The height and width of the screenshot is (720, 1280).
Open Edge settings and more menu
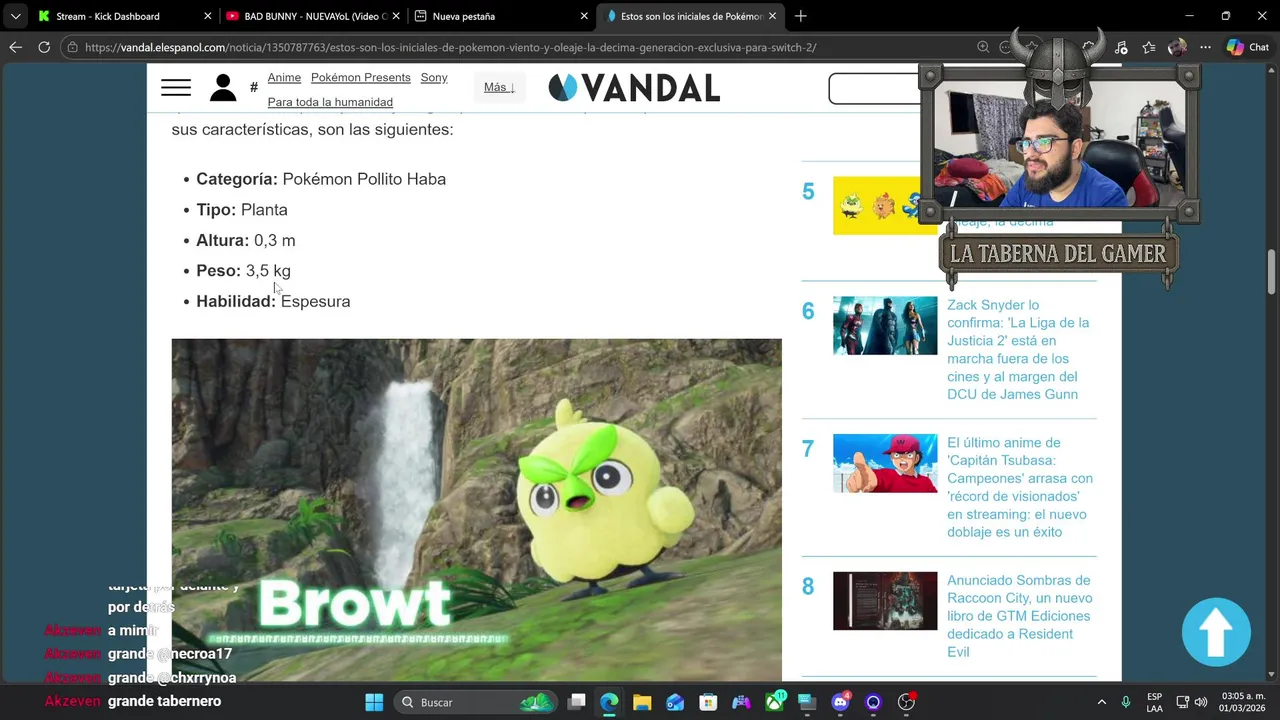point(1205,47)
